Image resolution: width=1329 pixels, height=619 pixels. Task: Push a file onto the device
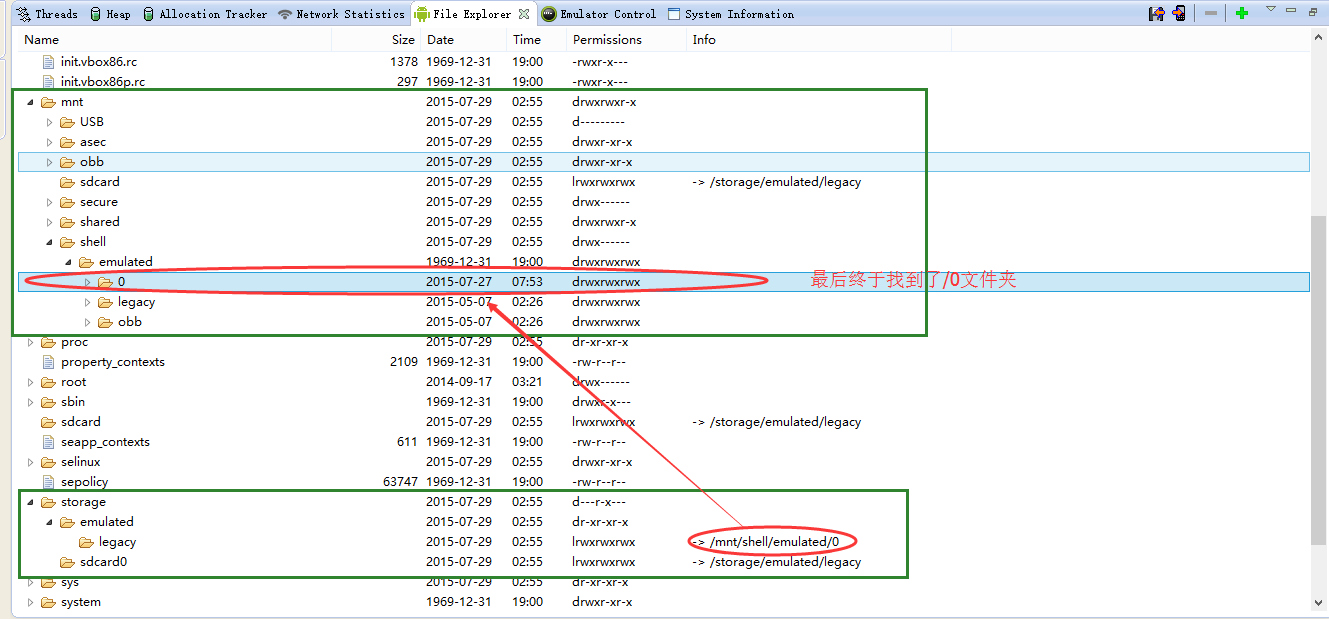tap(1179, 14)
